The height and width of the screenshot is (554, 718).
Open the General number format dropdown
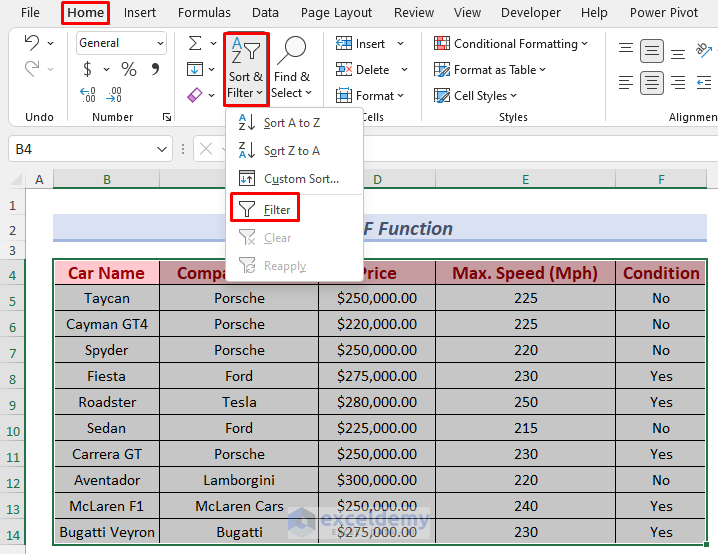click(160, 43)
